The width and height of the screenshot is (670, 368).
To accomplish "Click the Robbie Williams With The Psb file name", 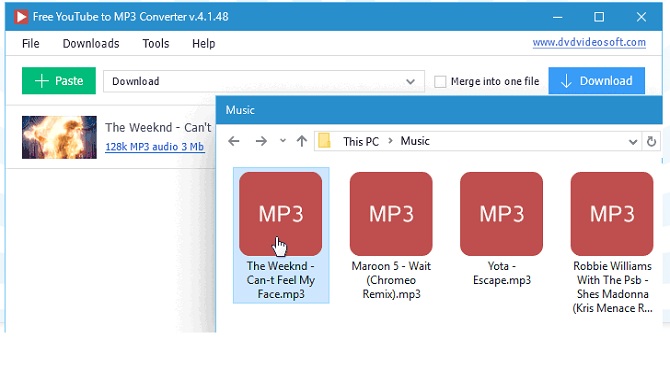I will pos(612,287).
